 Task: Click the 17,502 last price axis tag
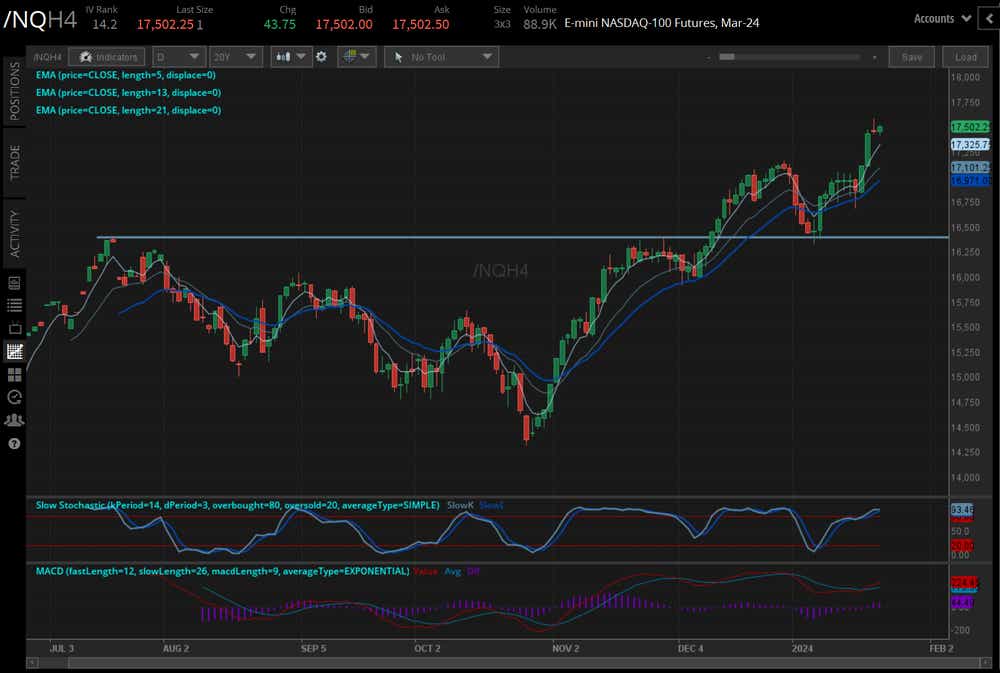[970, 127]
